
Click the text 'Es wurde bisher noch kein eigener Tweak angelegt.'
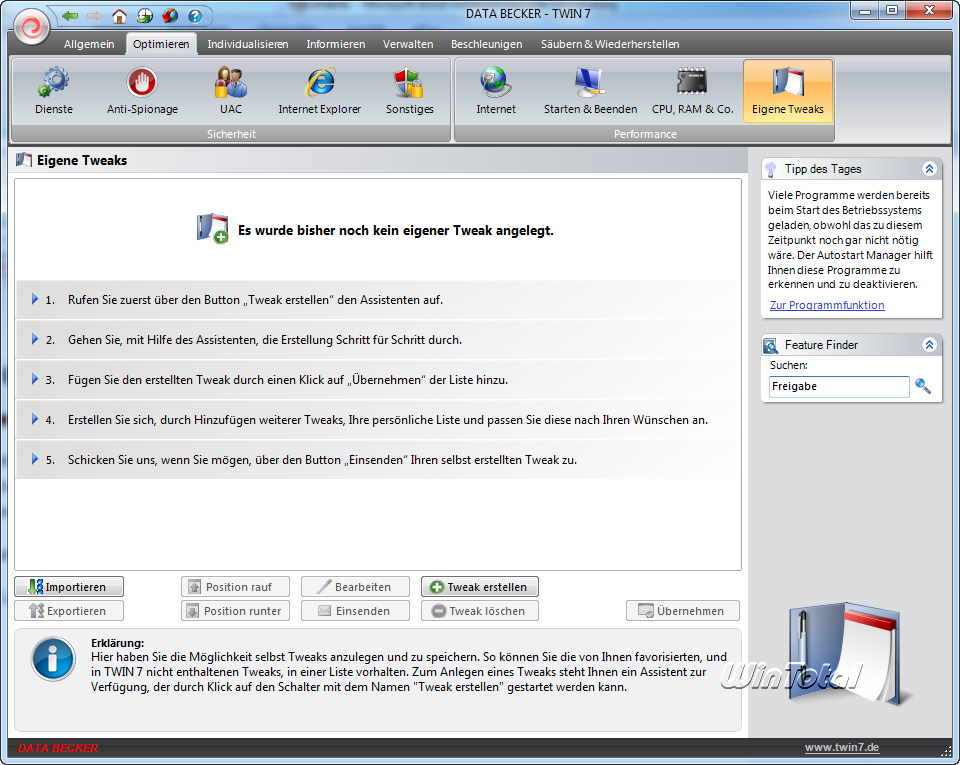(x=396, y=231)
